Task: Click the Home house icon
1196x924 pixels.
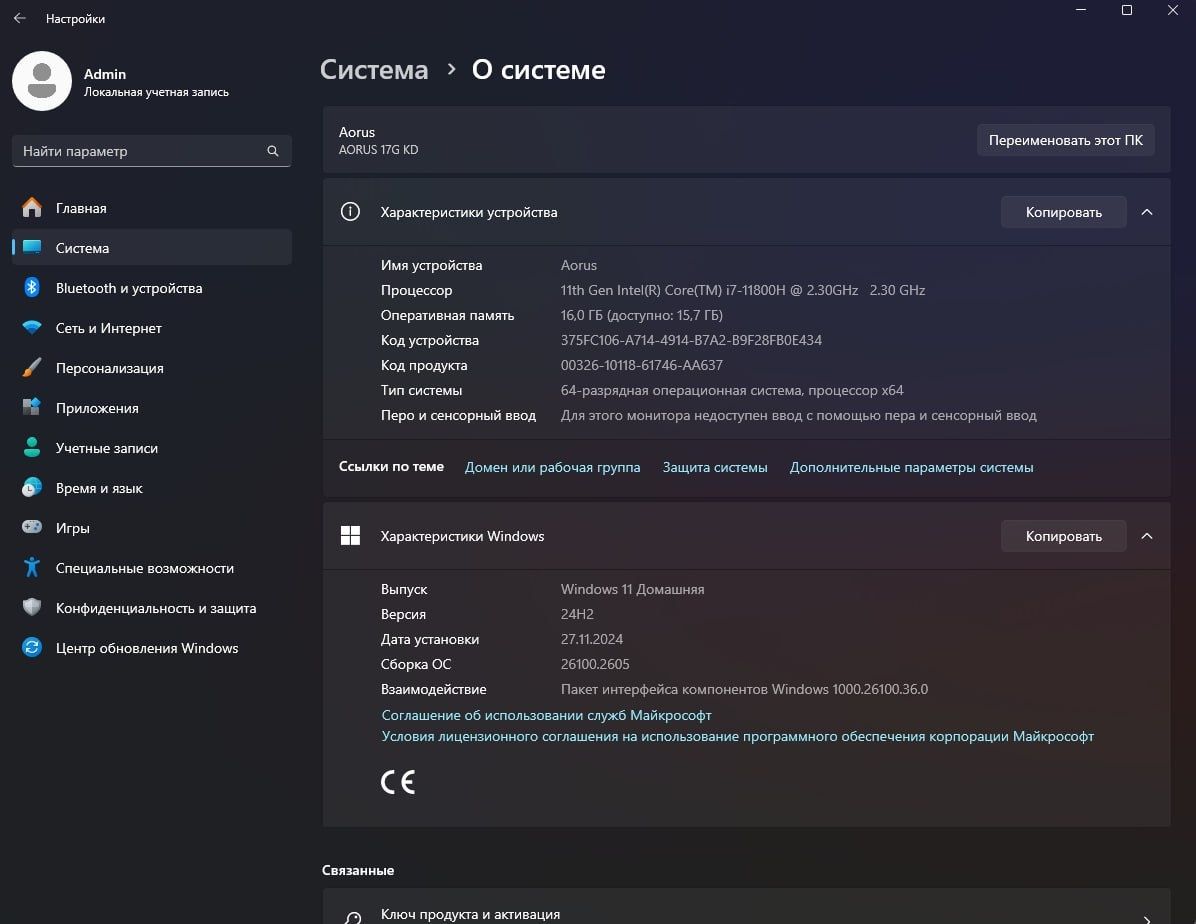Action: (x=32, y=208)
